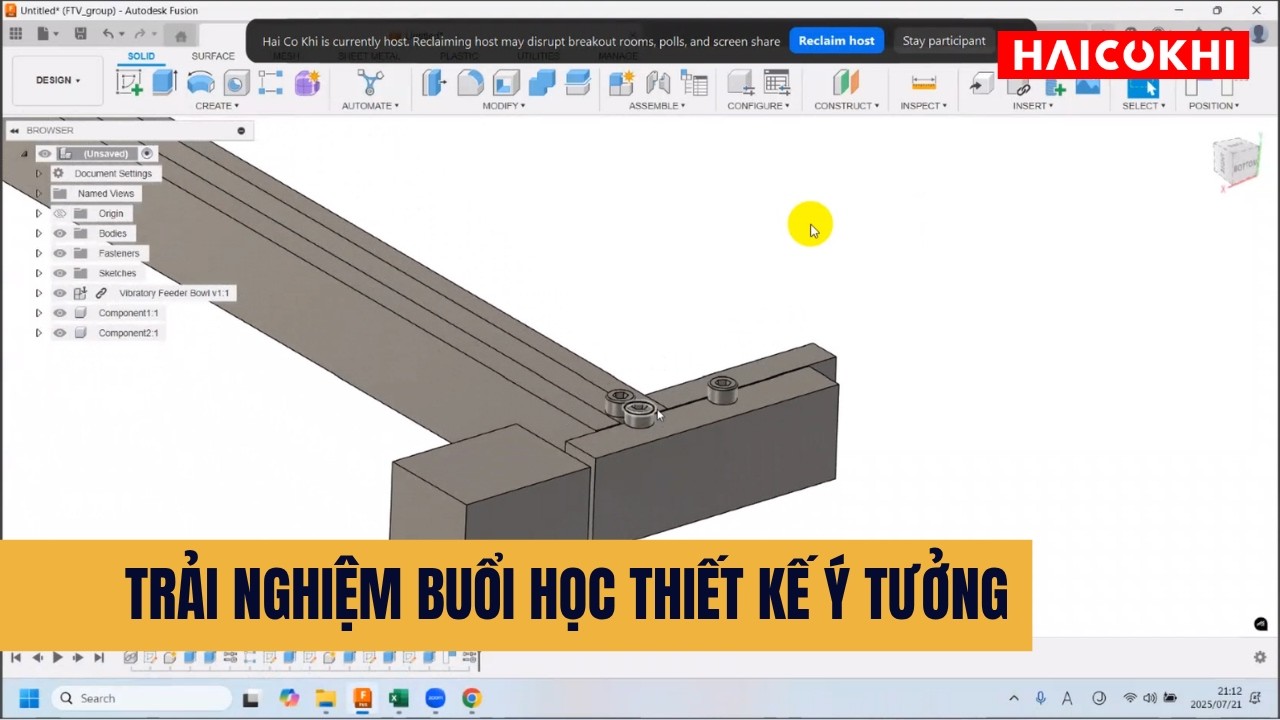Select the Joint tool in Assemble
The height and width of the screenshot is (720, 1280).
coord(658,82)
